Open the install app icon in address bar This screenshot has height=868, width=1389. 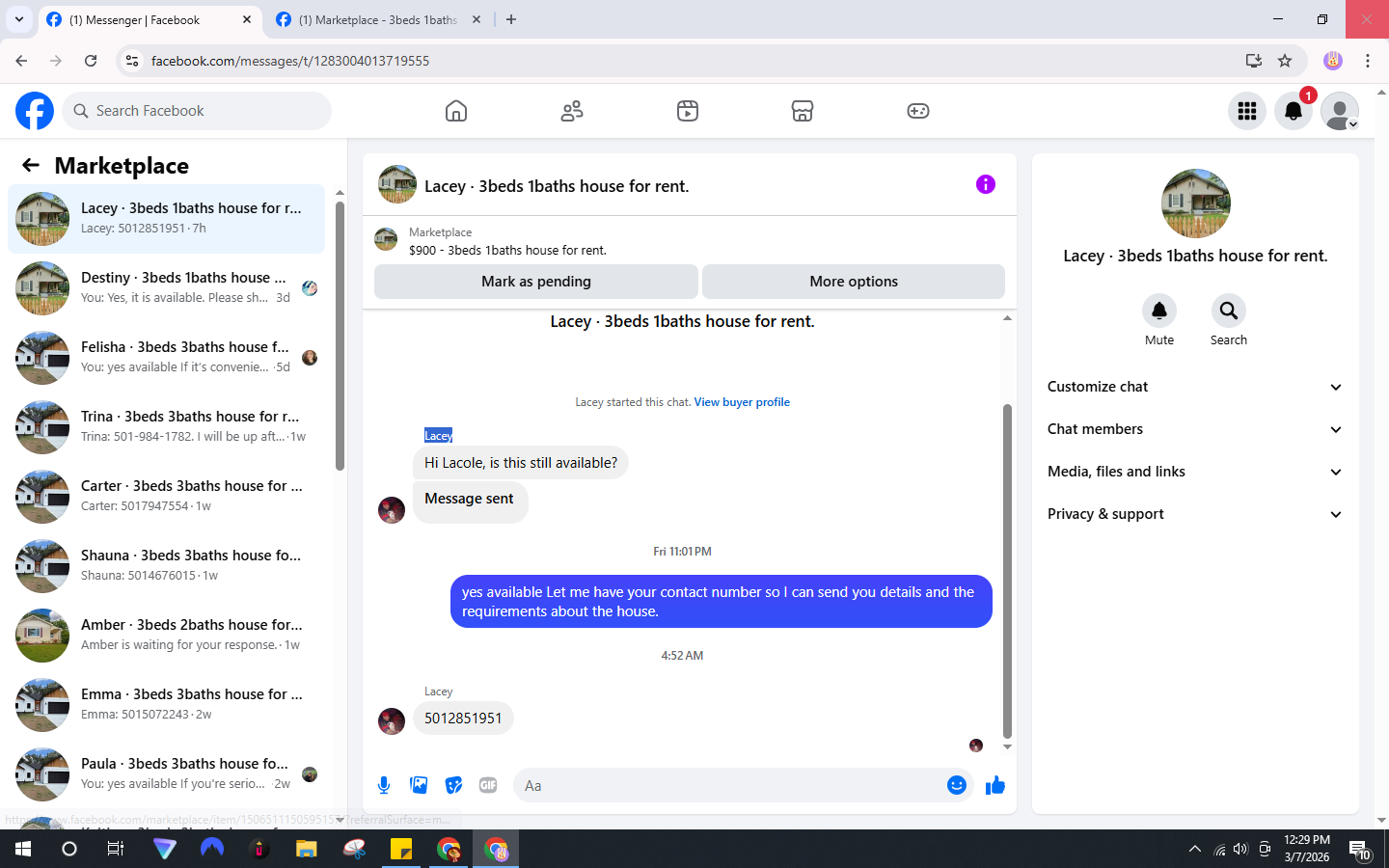(1254, 61)
